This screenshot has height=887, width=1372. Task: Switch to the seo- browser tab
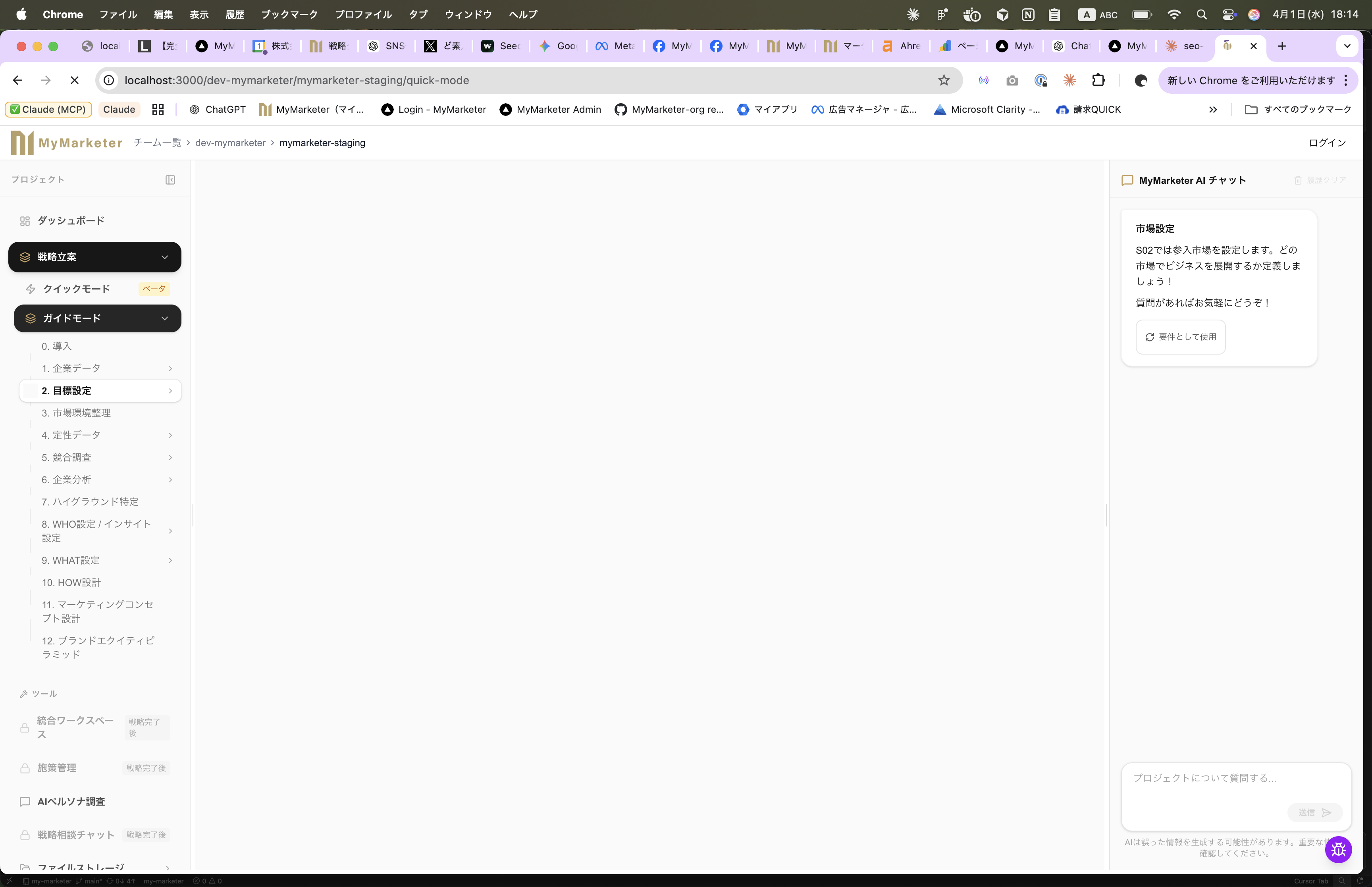tap(1184, 46)
